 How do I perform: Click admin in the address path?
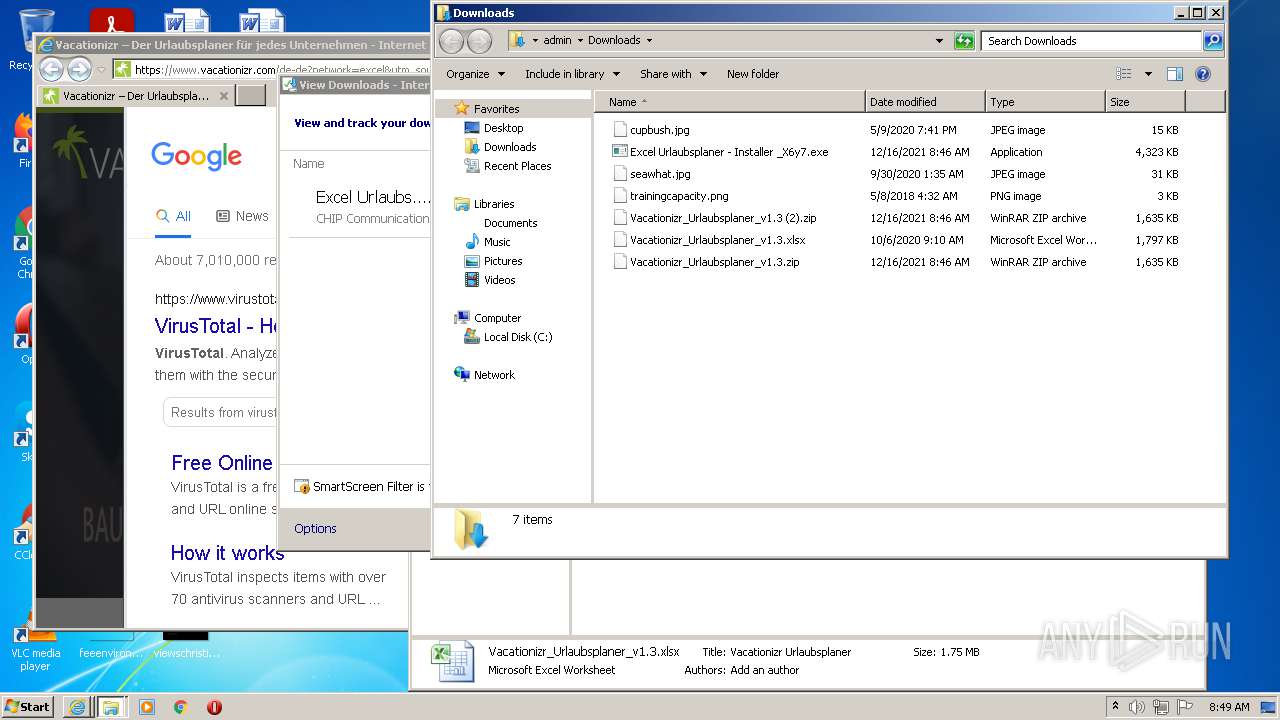pyautogui.click(x=557, y=41)
